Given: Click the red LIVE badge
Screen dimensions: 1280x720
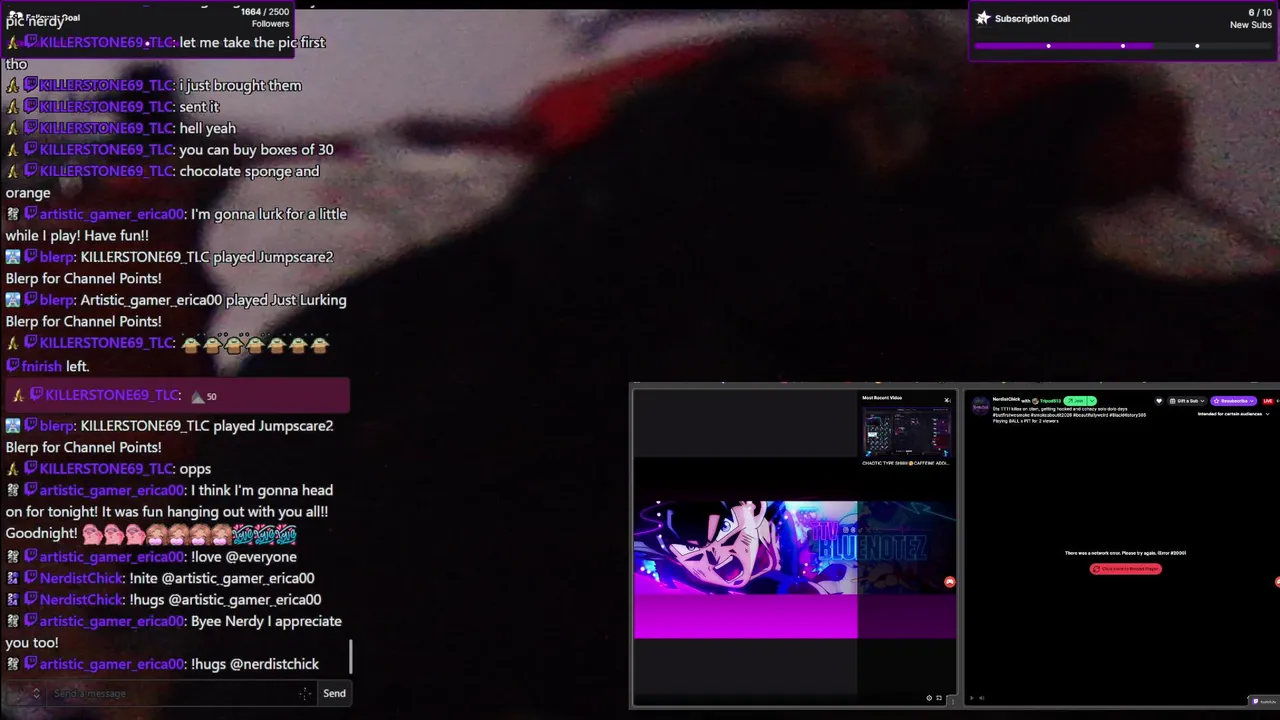Looking at the screenshot, I should (x=1268, y=401).
